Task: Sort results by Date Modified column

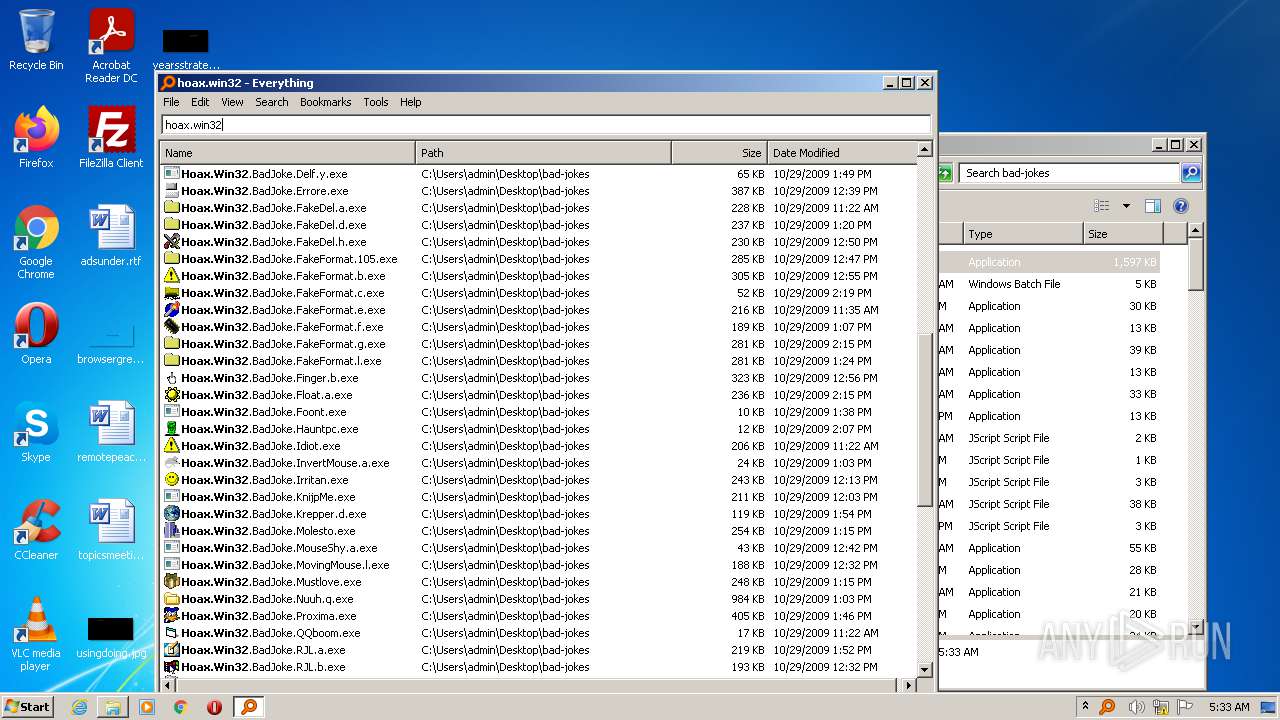Action: pyautogui.click(x=840, y=153)
